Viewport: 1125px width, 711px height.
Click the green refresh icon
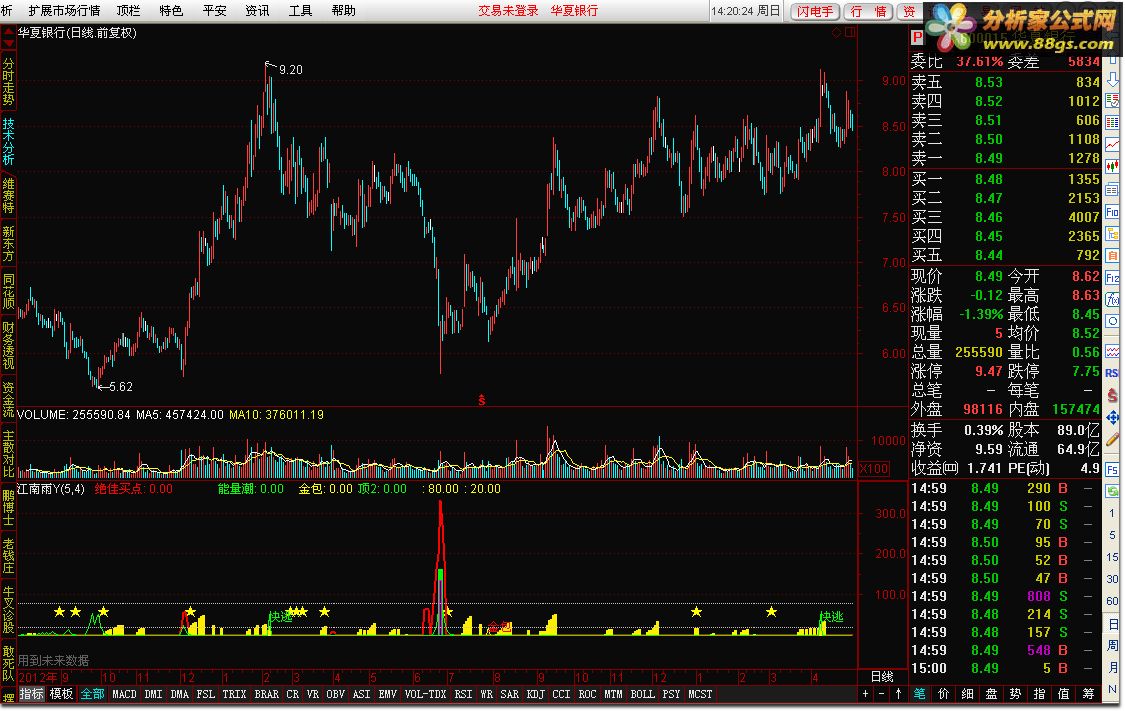click(x=1112, y=491)
